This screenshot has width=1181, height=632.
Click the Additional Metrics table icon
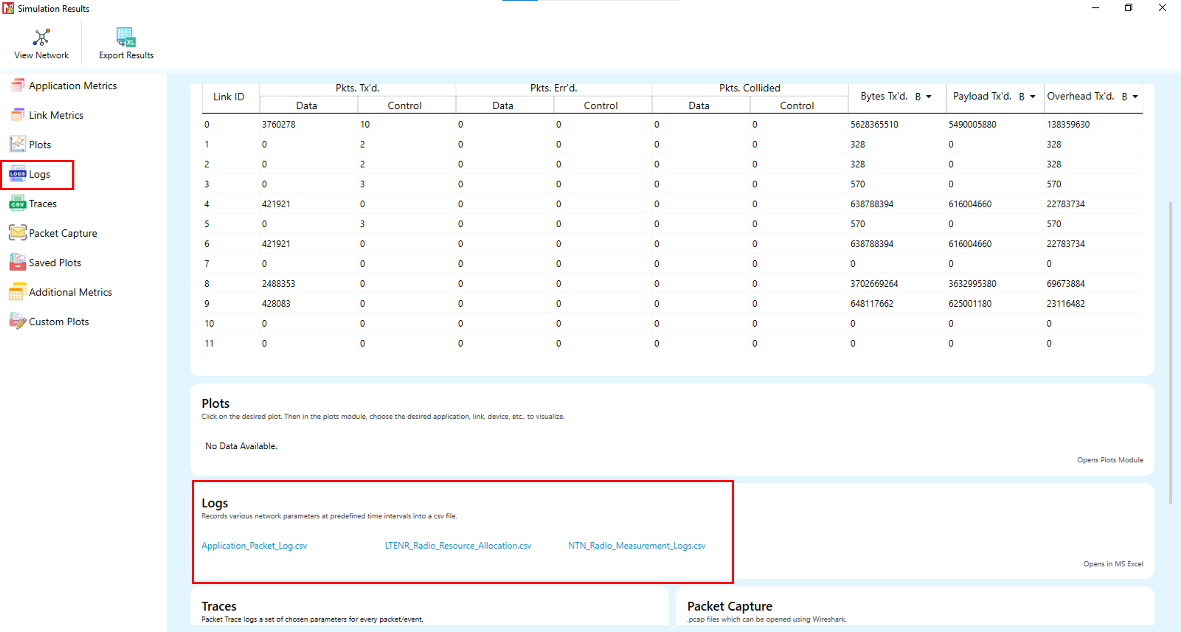pyautogui.click(x=17, y=292)
